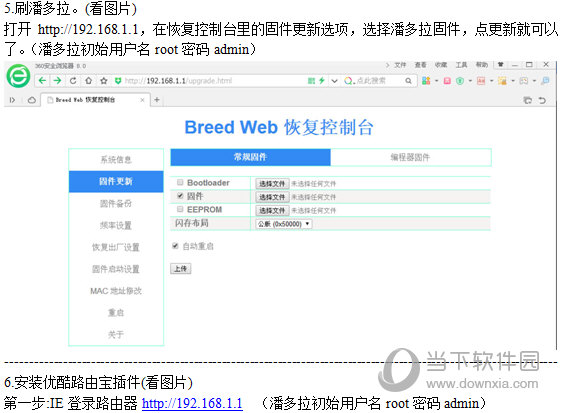Image resolution: width=563 pixels, height=413 pixels.
Task: Click the red square toolbar extension icon
Action: click(x=447, y=81)
